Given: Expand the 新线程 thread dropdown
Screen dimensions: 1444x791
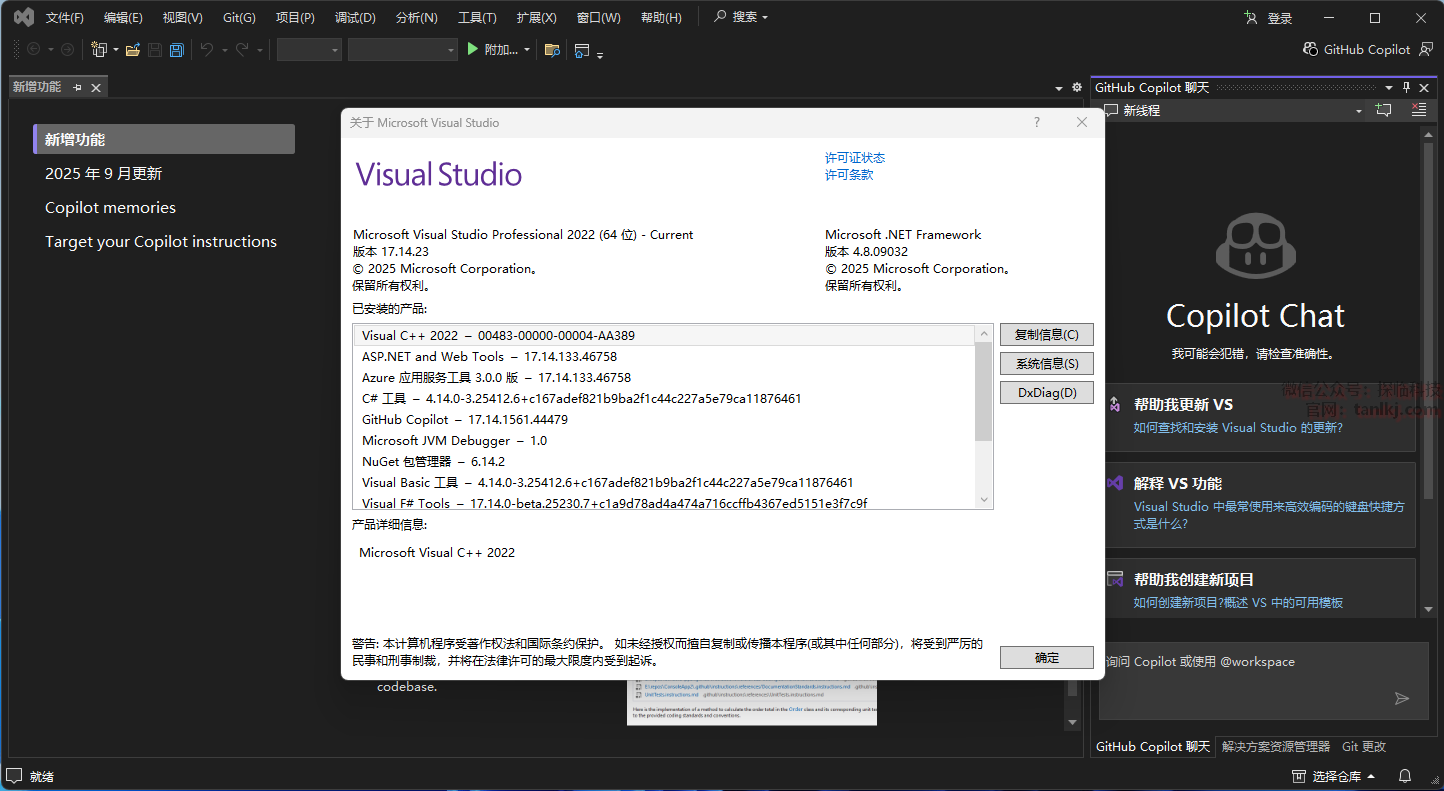Looking at the screenshot, I should click(1358, 111).
